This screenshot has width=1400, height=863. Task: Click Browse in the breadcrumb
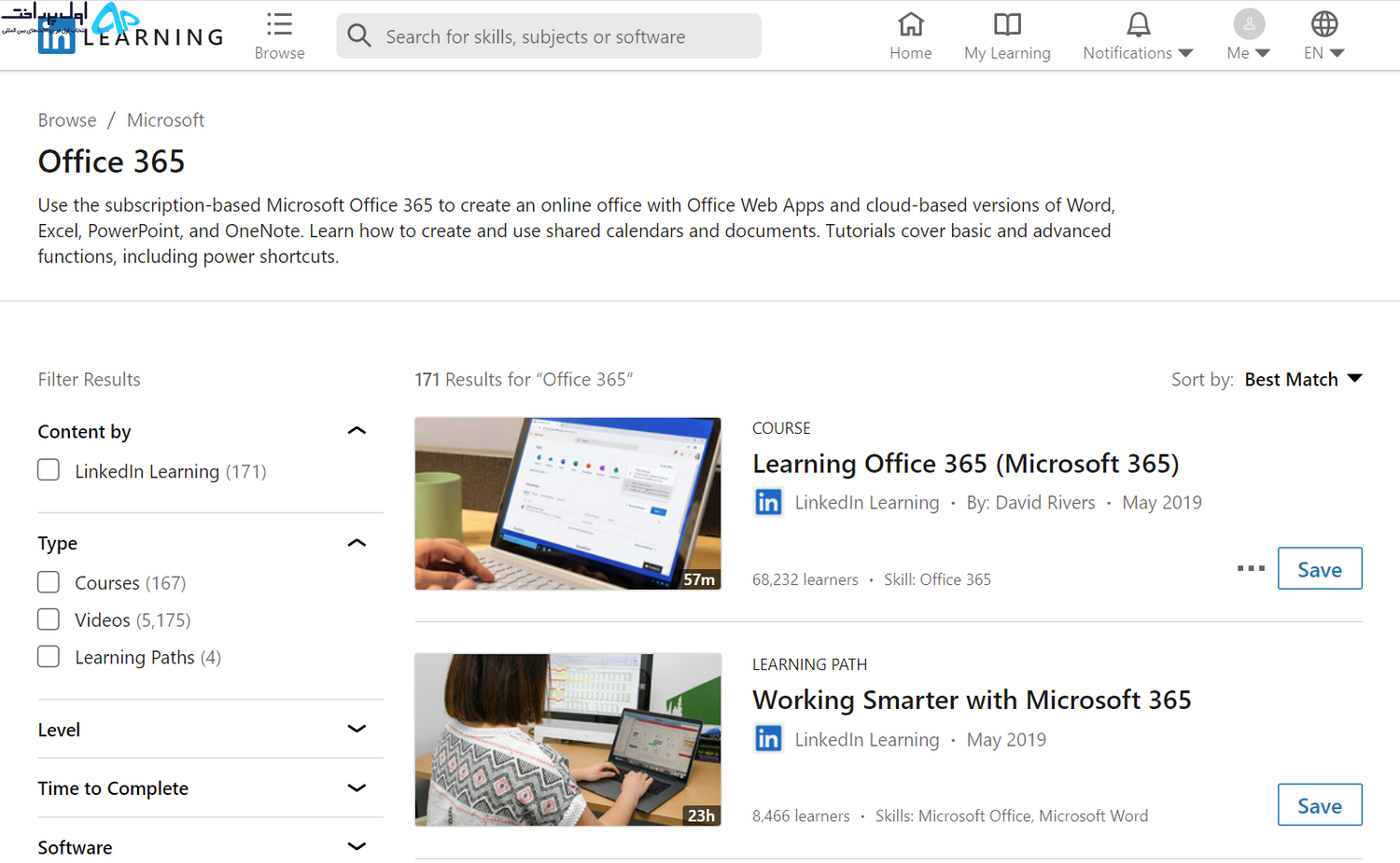pos(67,120)
